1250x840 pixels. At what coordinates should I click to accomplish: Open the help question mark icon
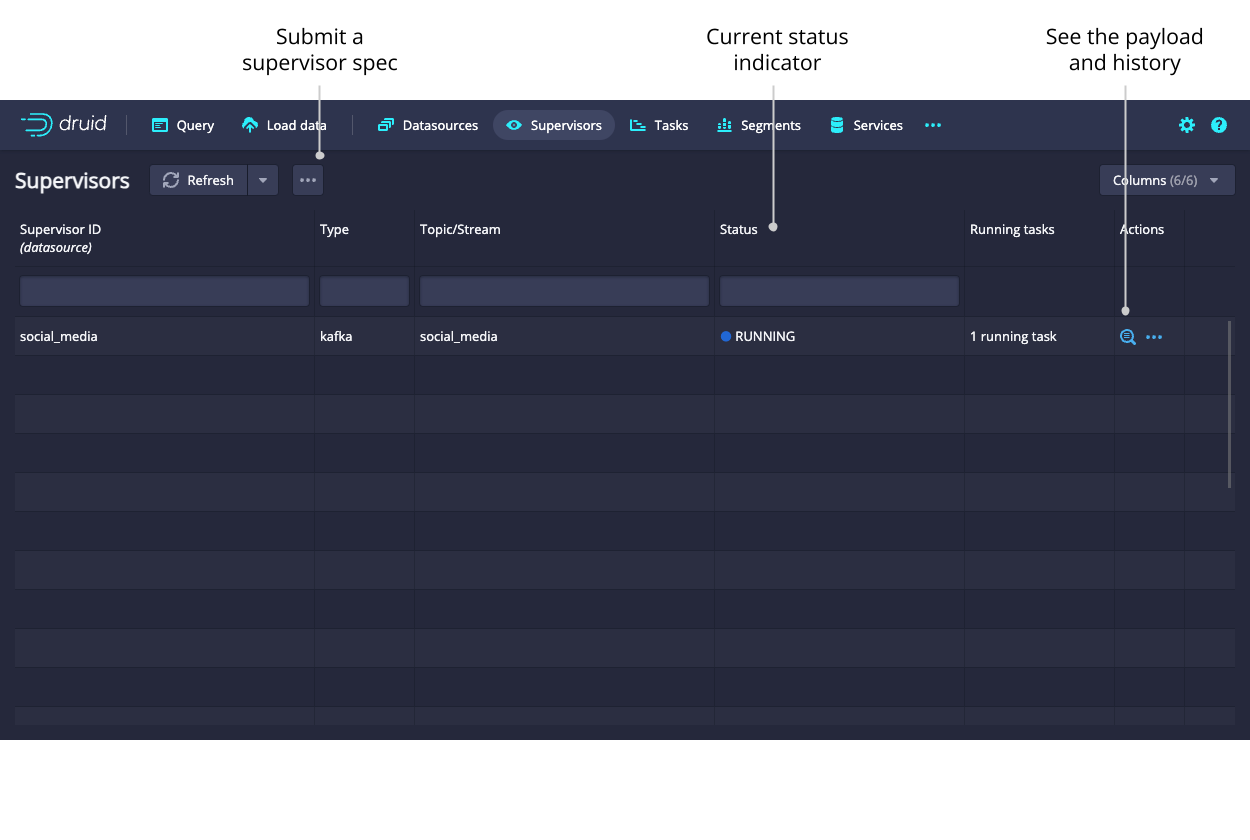coord(1218,125)
